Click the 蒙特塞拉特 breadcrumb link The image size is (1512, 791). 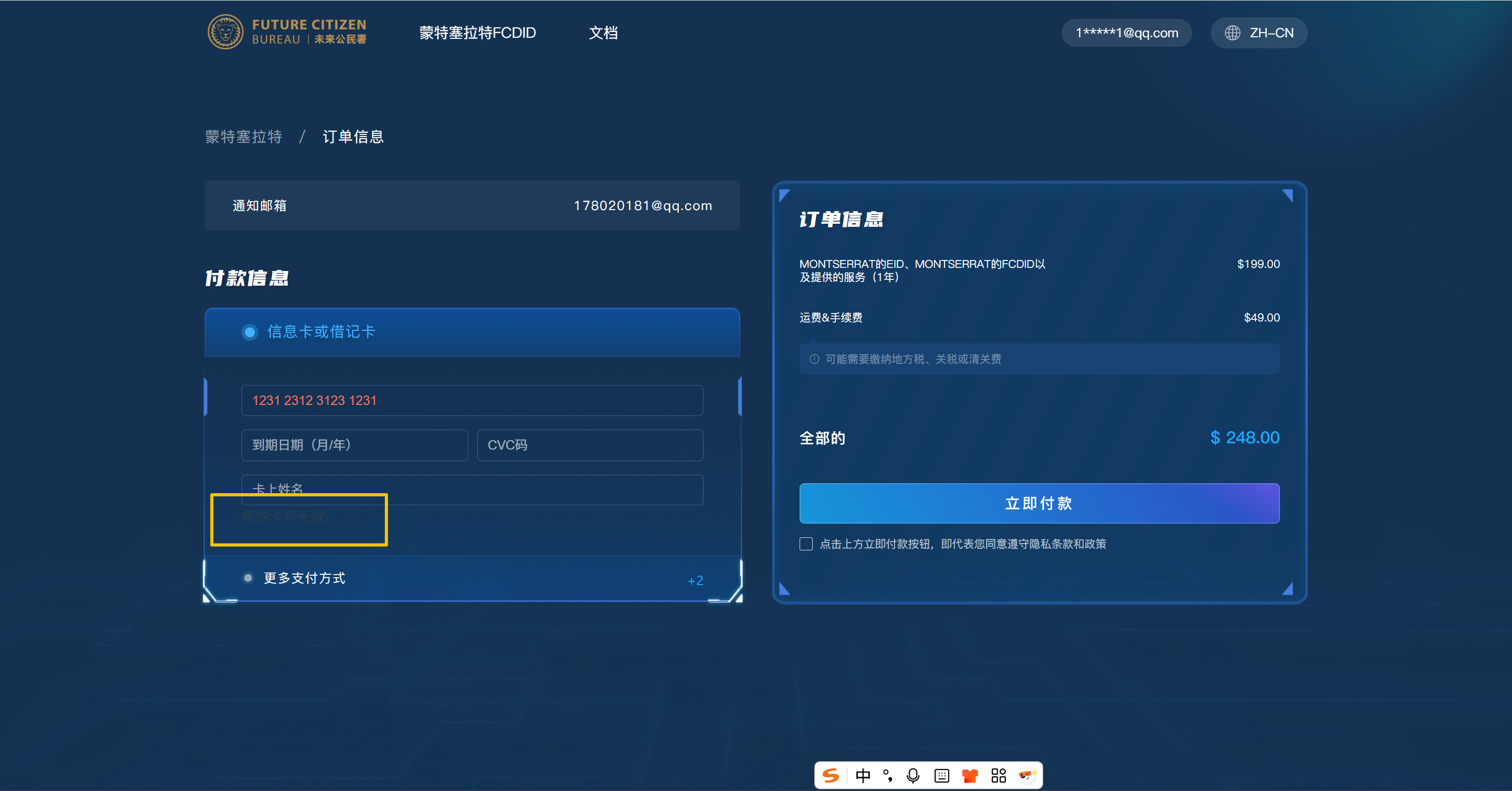pos(244,137)
